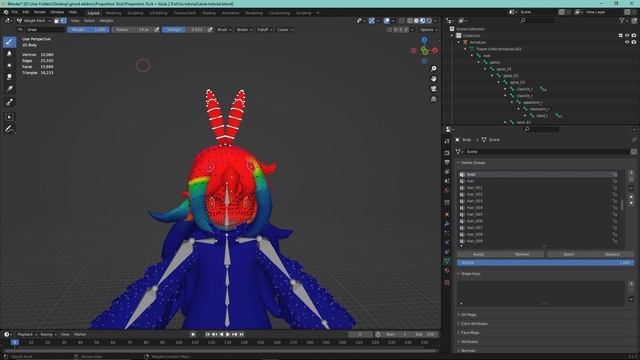This screenshot has height=360, width=640.
Task: Open the Render menu
Action: pyautogui.click(x=40, y=12)
